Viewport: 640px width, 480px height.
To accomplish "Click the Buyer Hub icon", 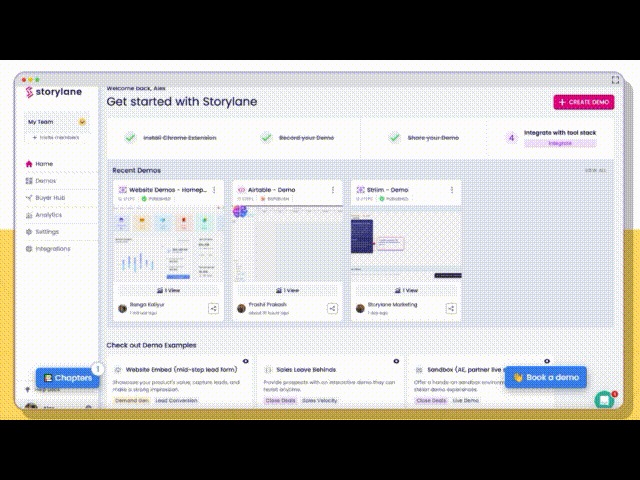I will click(x=29, y=198).
